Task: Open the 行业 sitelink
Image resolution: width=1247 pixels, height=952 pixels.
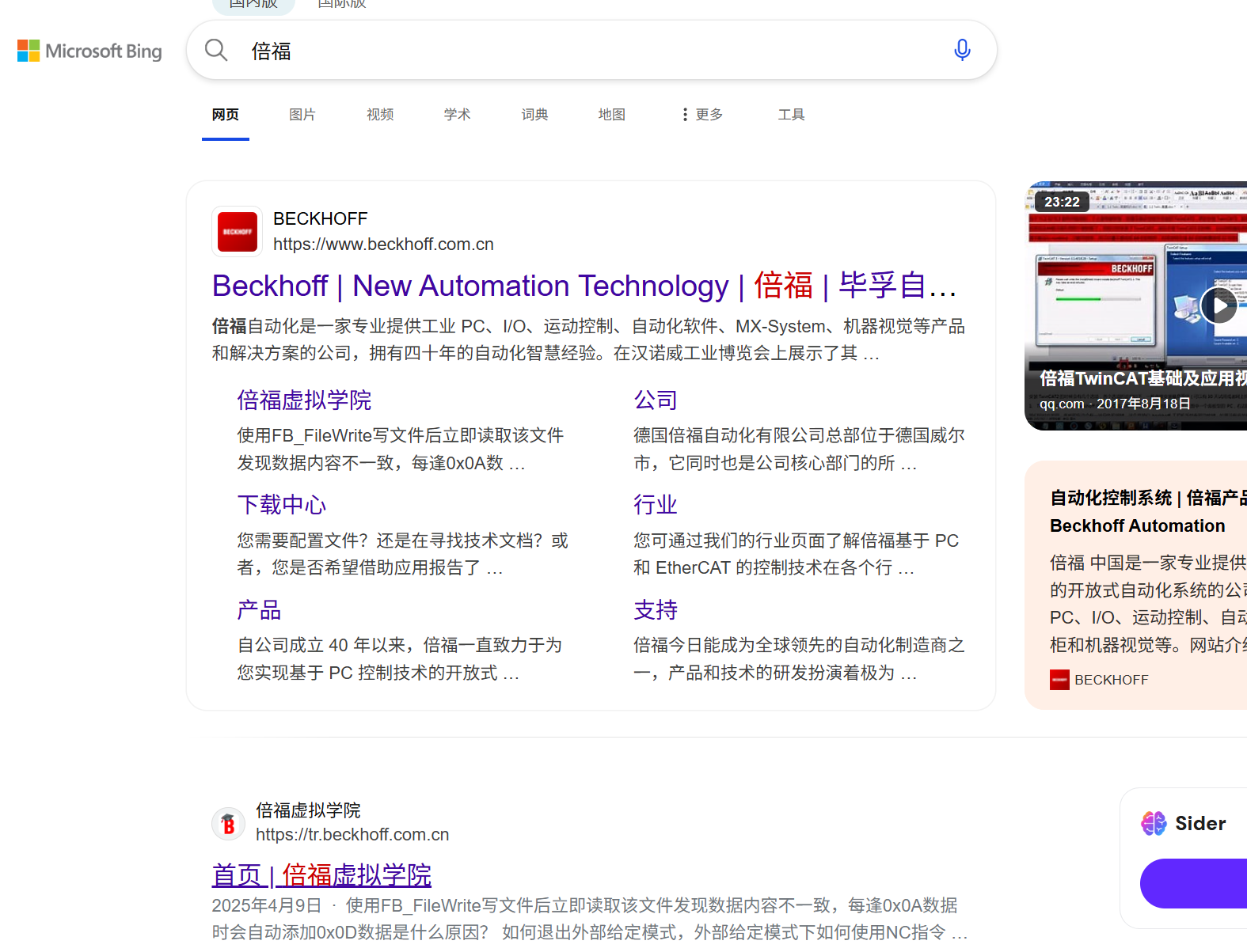Action: point(656,505)
